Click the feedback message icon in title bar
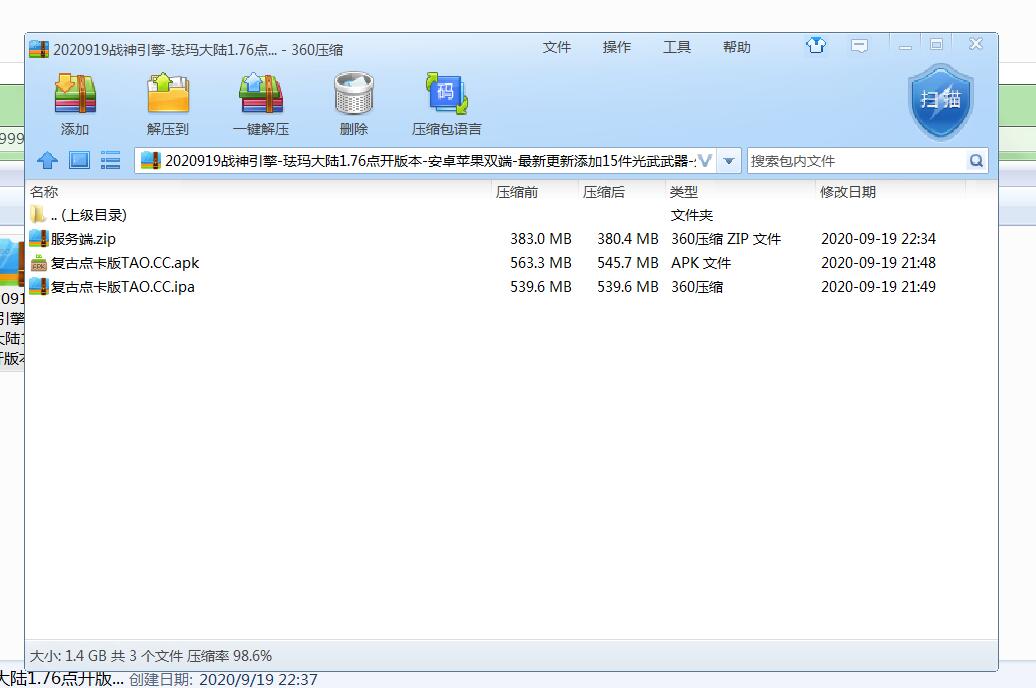This screenshot has width=1036, height=688. pyautogui.click(x=859, y=46)
